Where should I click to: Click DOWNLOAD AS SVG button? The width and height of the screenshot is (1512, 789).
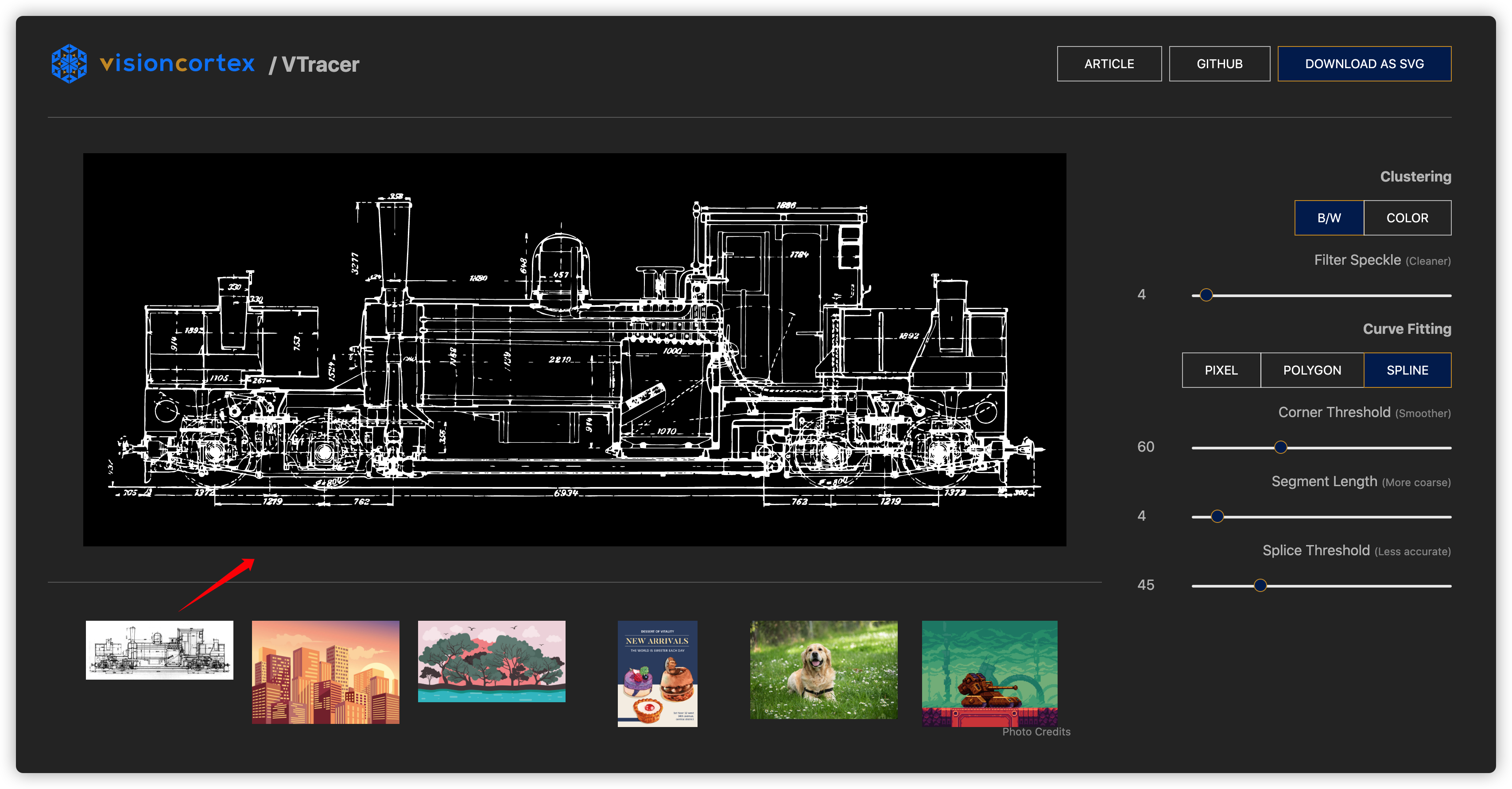click(x=1364, y=64)
